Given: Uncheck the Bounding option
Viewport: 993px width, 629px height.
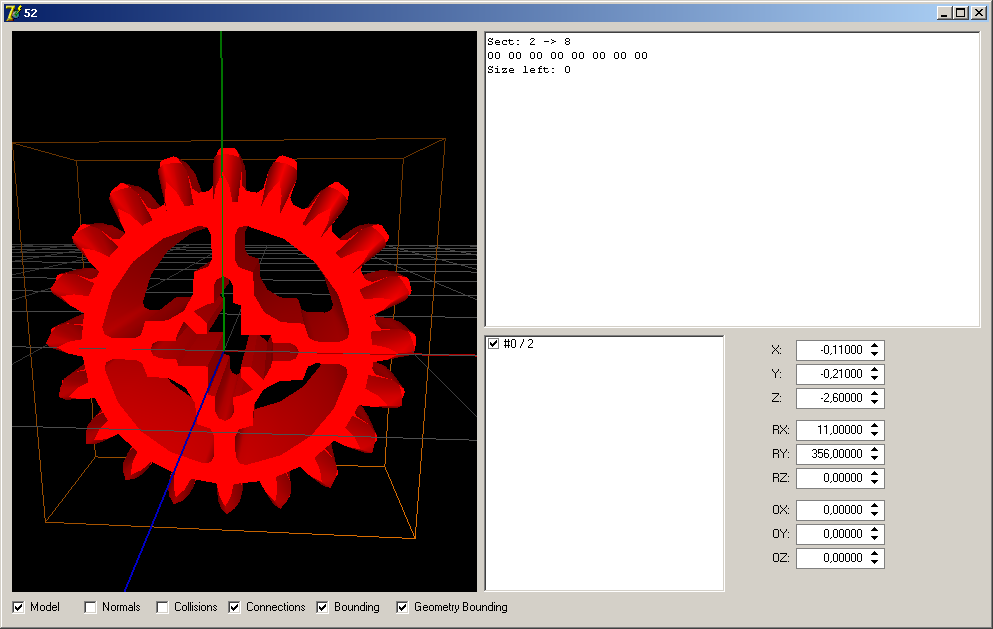Looking at the screenshot, I should pyautogui.click(x=323, y=607).
